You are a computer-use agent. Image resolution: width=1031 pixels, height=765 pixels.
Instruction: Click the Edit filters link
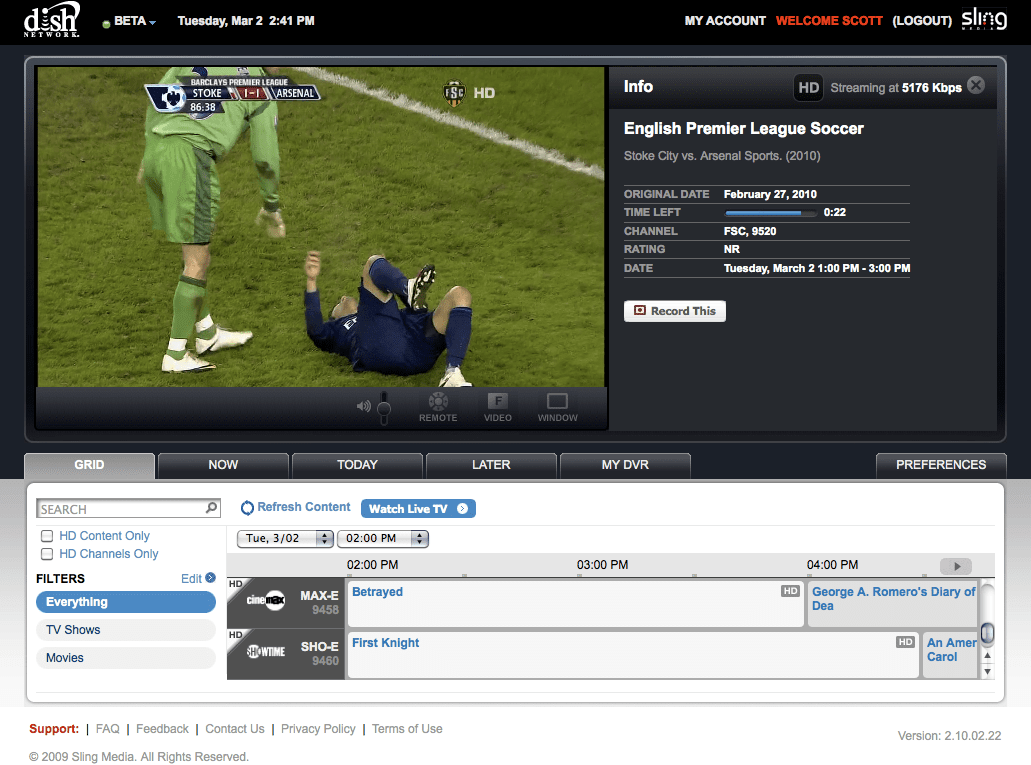pos(191,578)
